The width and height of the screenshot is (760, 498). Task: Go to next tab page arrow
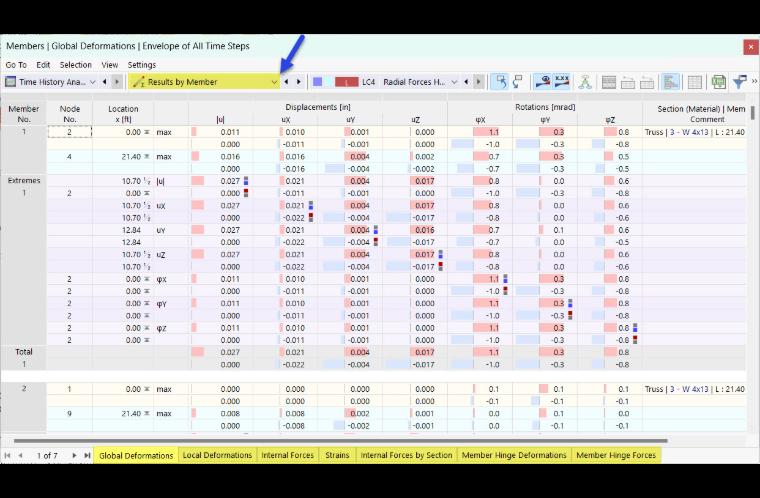pyautogui.click(x=74, y=455)
